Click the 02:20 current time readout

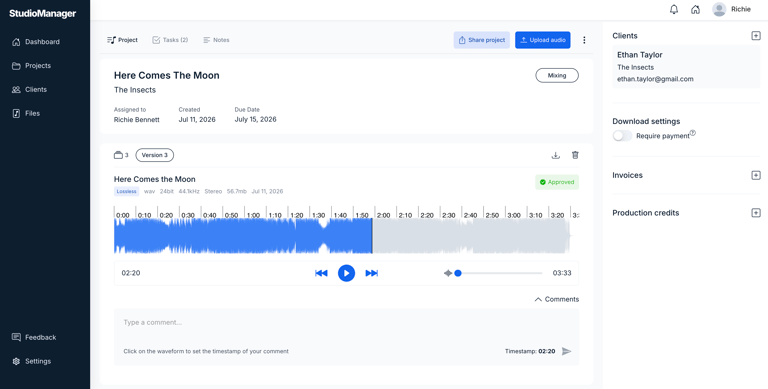131,273
